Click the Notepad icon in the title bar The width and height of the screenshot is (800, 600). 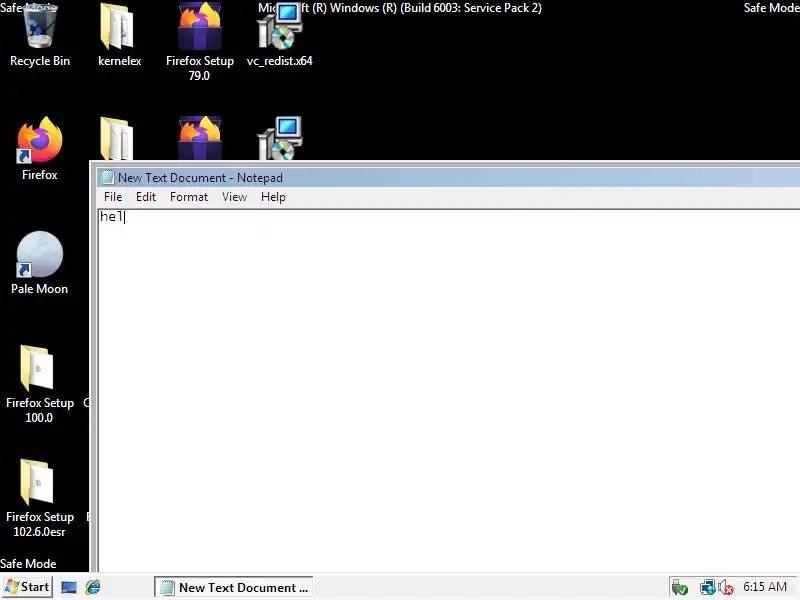(x=107, y=178)
